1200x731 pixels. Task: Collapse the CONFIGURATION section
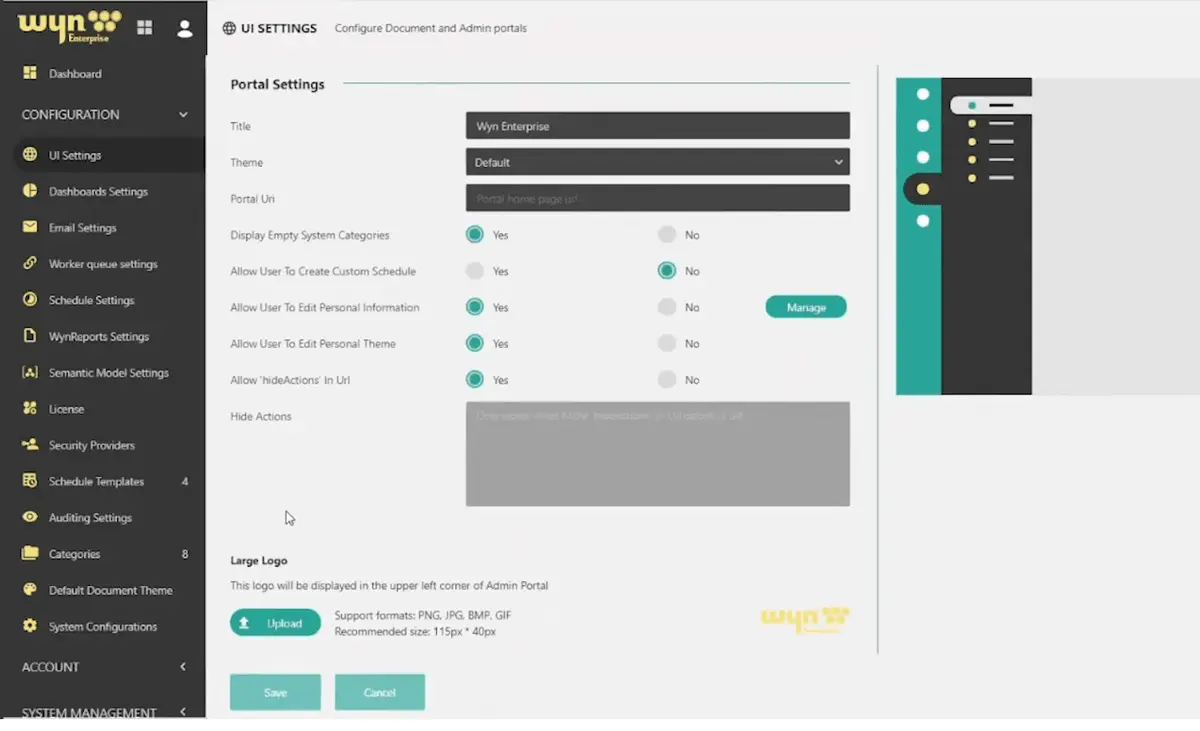point(183,115)
